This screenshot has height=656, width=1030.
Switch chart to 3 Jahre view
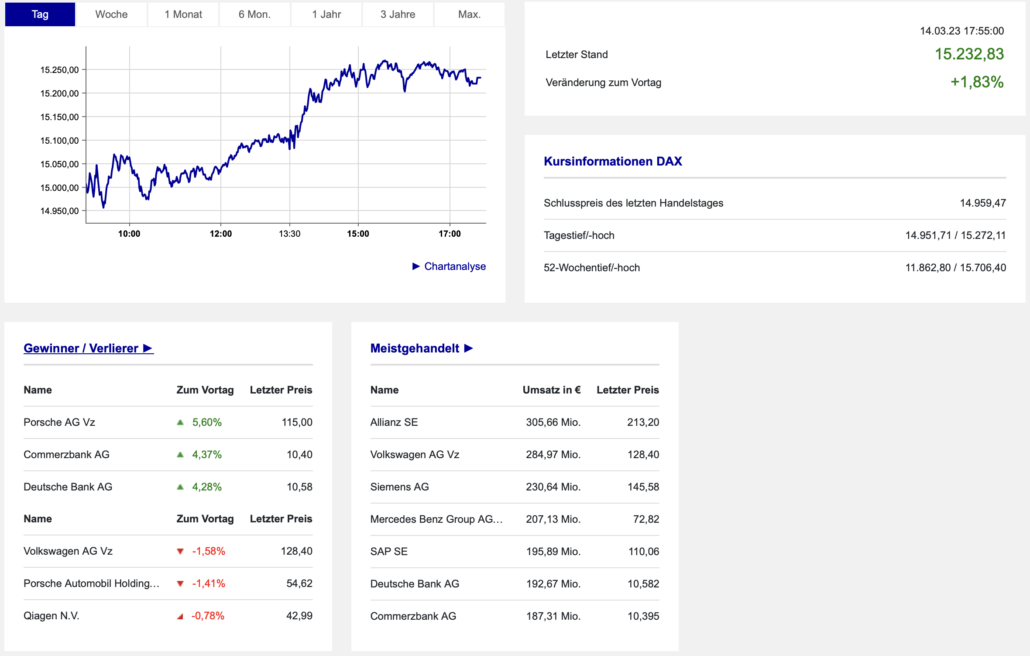point(397,14)
